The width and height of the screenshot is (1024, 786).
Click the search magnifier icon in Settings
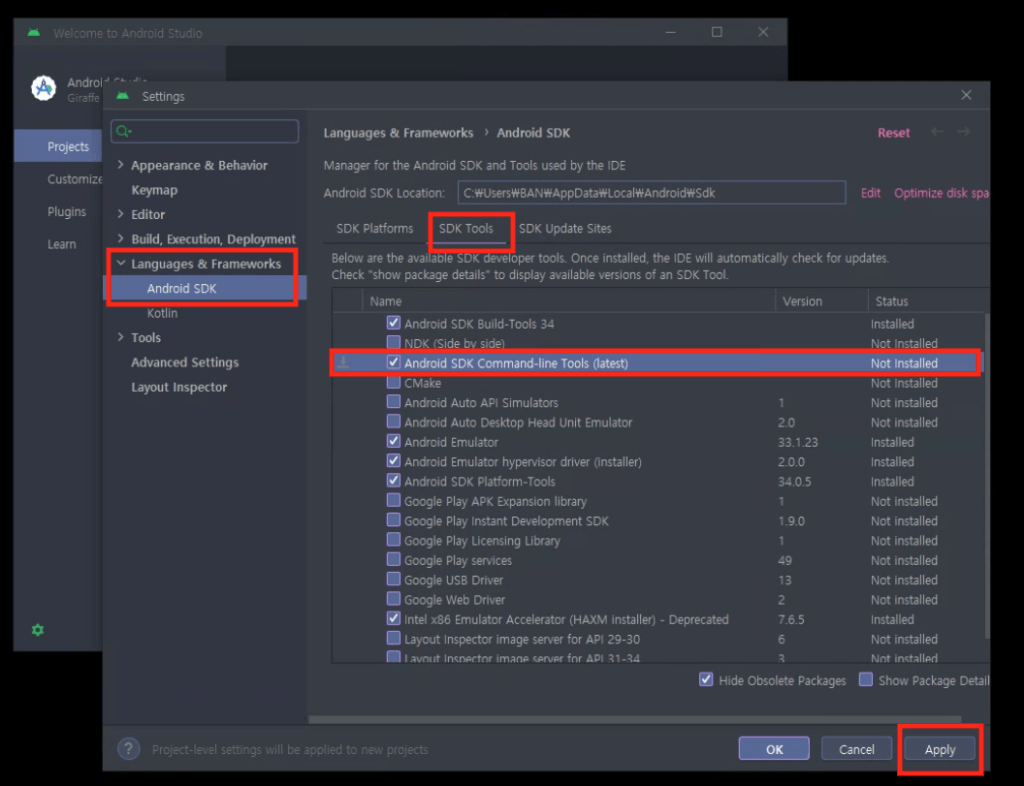pyautogui.click(x=123, y=131)
